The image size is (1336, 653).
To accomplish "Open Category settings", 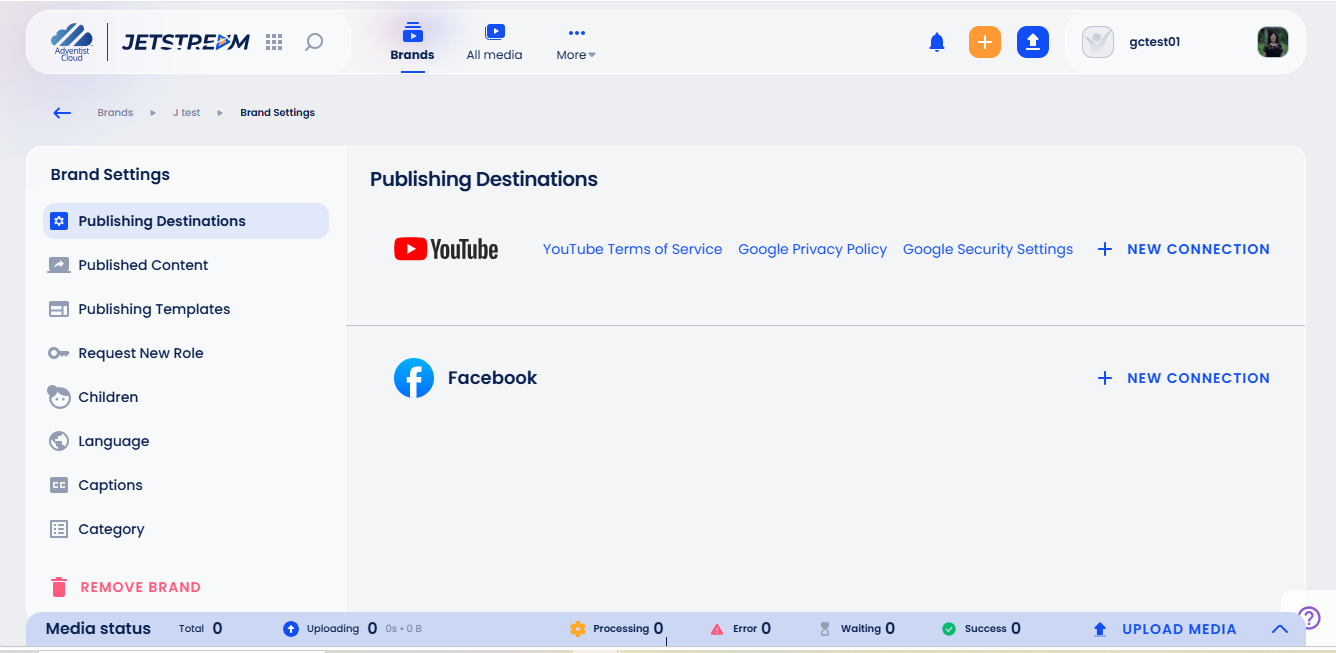I will 186,529.
